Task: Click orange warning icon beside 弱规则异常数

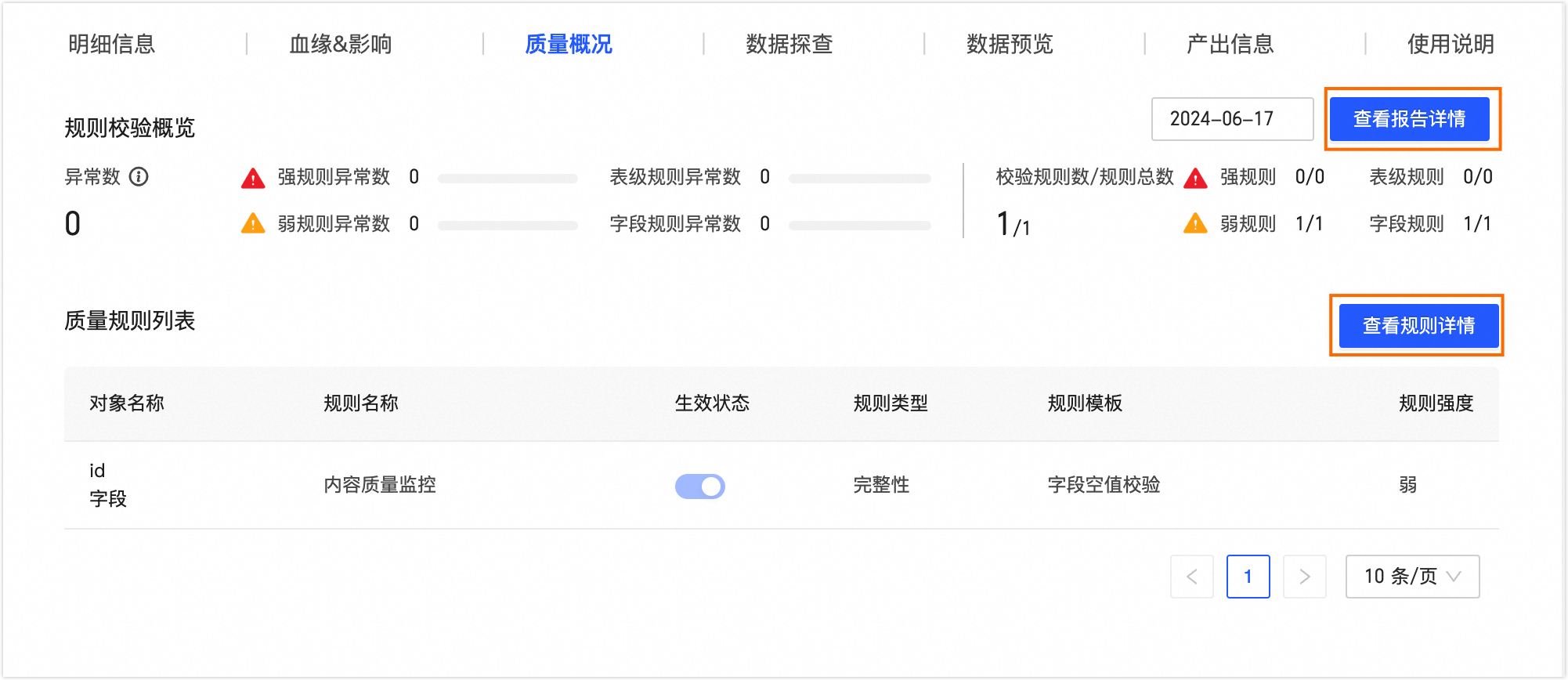Action: click(253, 224)
